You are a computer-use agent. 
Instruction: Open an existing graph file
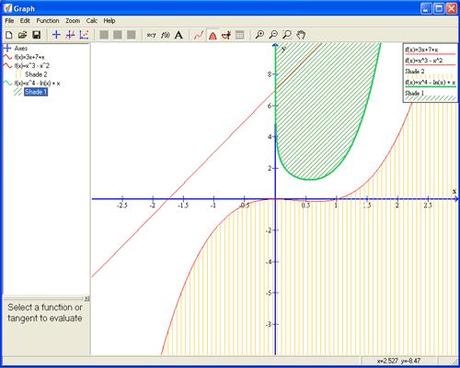[x=23, y=35]
